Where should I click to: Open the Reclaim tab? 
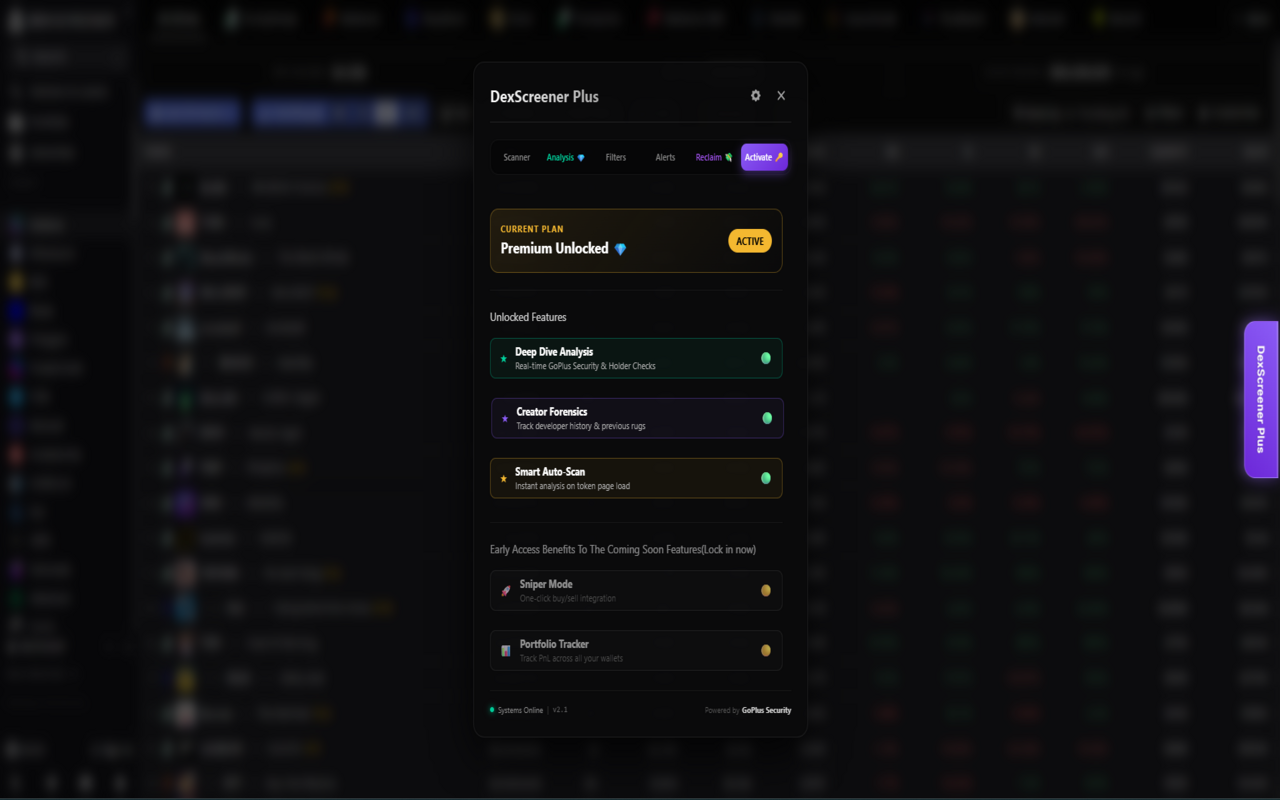coord(714,157)
